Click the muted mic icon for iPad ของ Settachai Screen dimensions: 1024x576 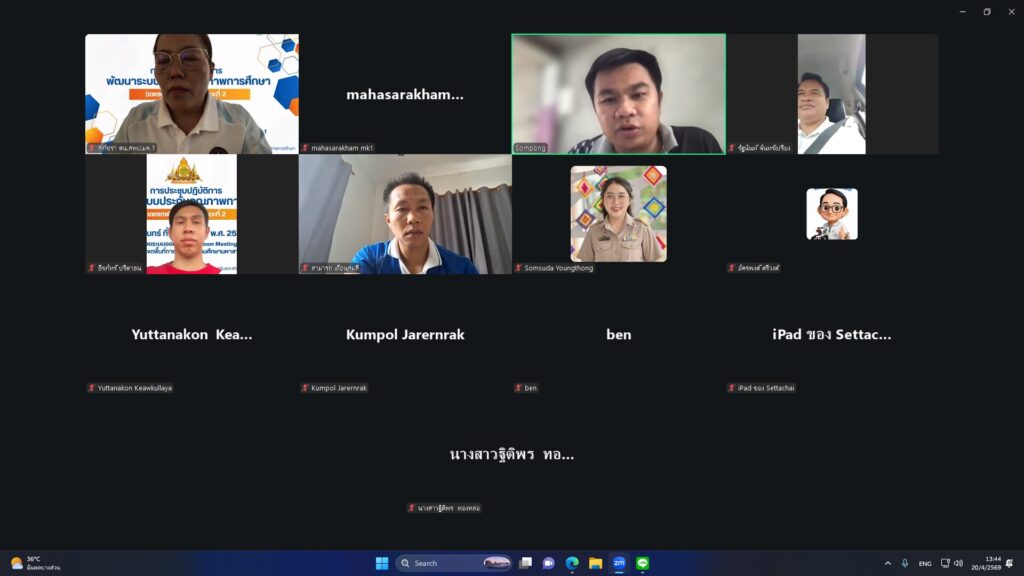[x=732, y=388]
